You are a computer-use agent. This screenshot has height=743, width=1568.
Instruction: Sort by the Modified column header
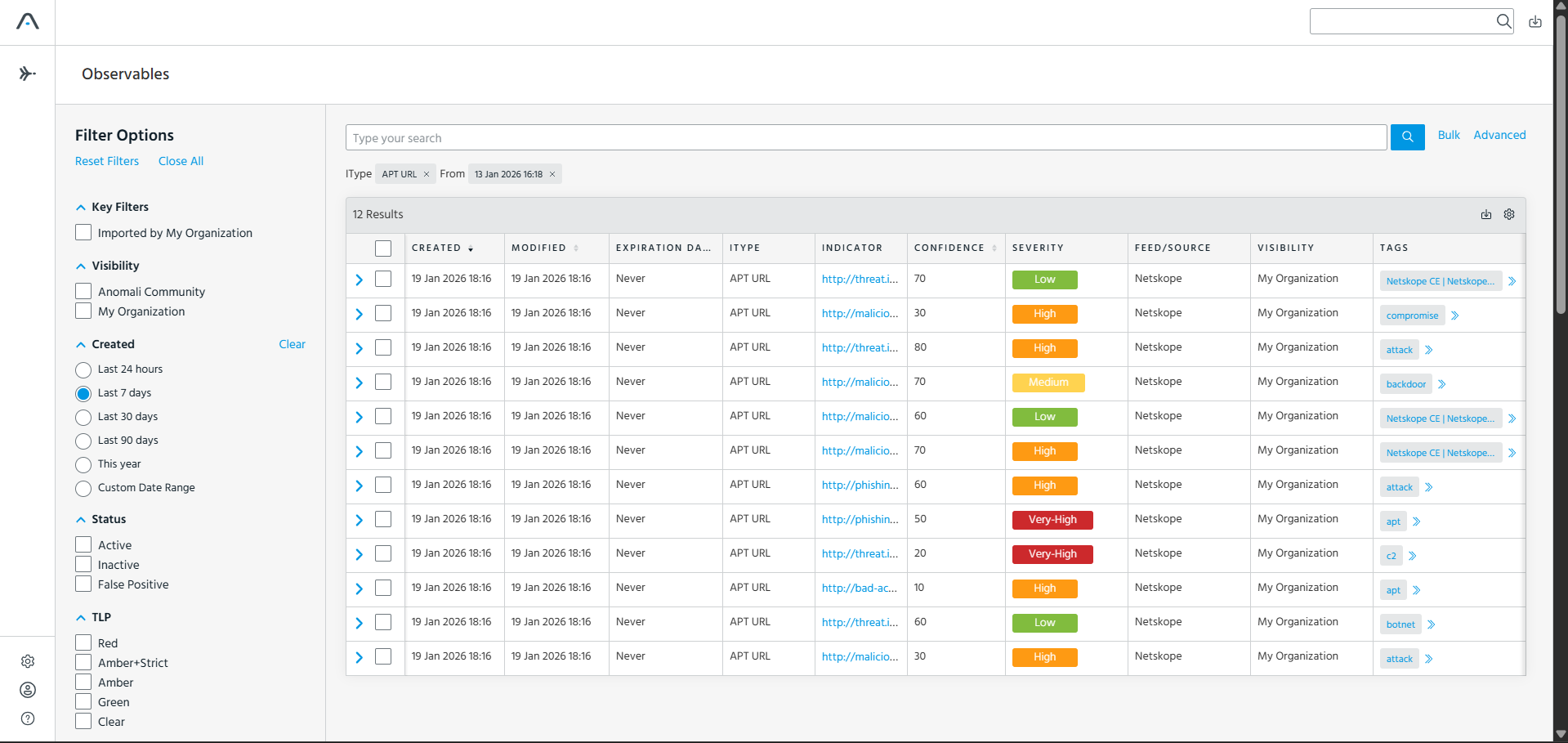tap(539, 248)
